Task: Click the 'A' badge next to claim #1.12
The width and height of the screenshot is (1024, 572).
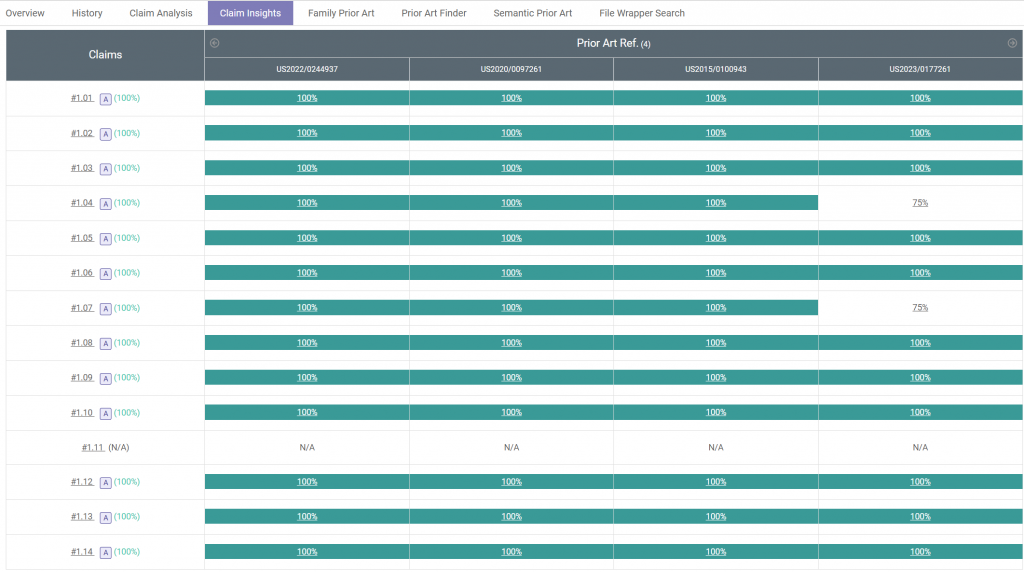Action: coord(105,483)
